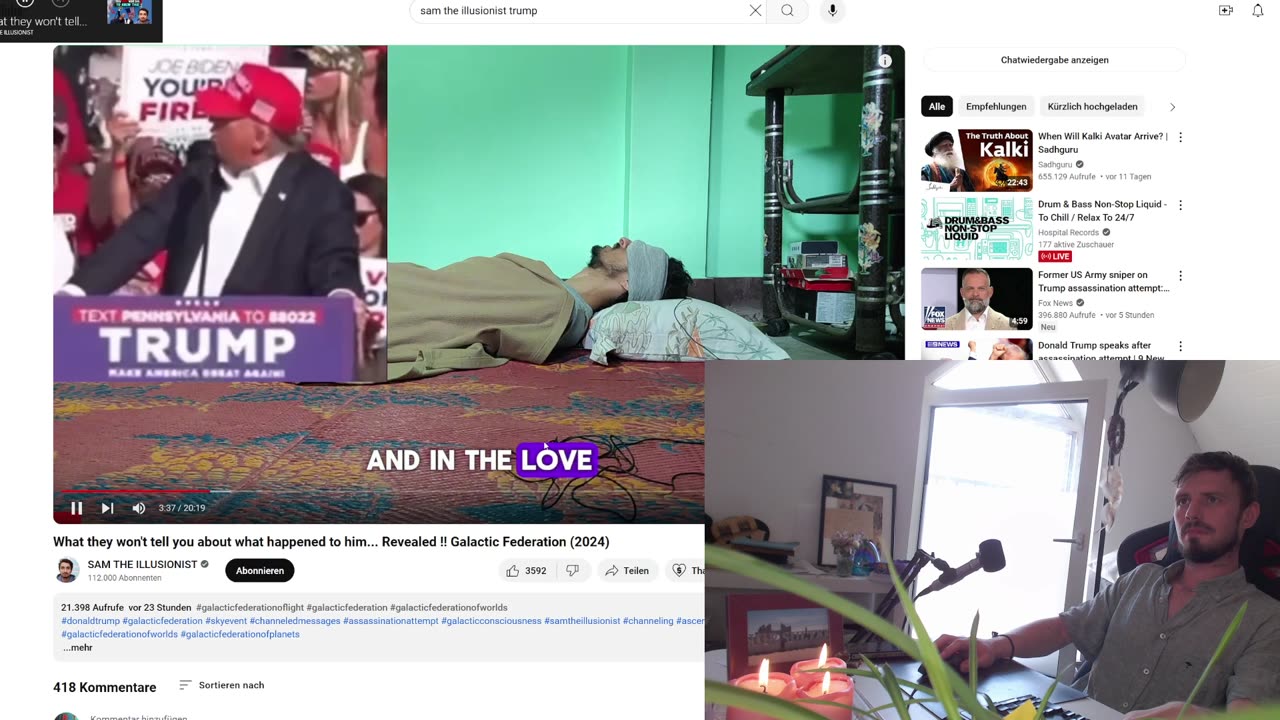
Task: Mute the video player volume
Action: pyautogui.click(x=139, y=508)
